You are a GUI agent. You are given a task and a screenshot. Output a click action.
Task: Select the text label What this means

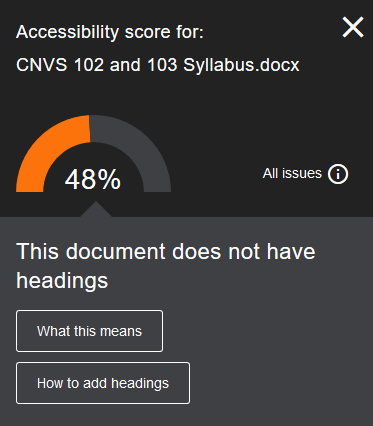(89, 331)
